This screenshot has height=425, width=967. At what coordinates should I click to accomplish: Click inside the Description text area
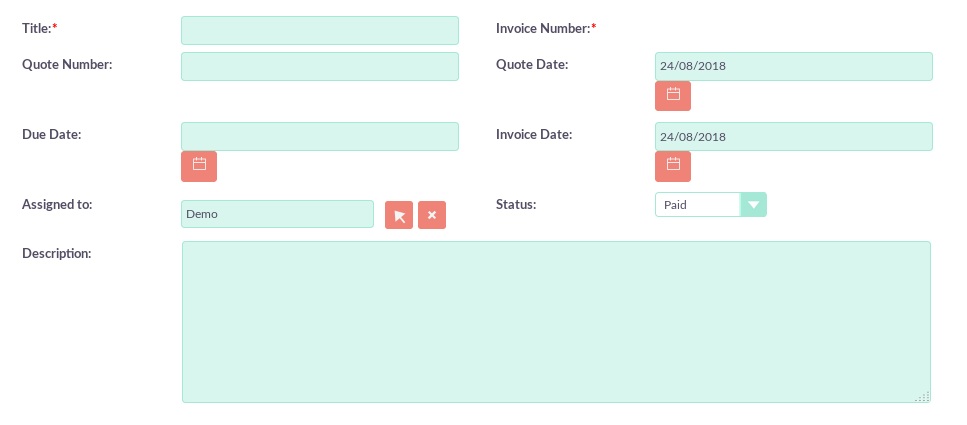[556, 321]
